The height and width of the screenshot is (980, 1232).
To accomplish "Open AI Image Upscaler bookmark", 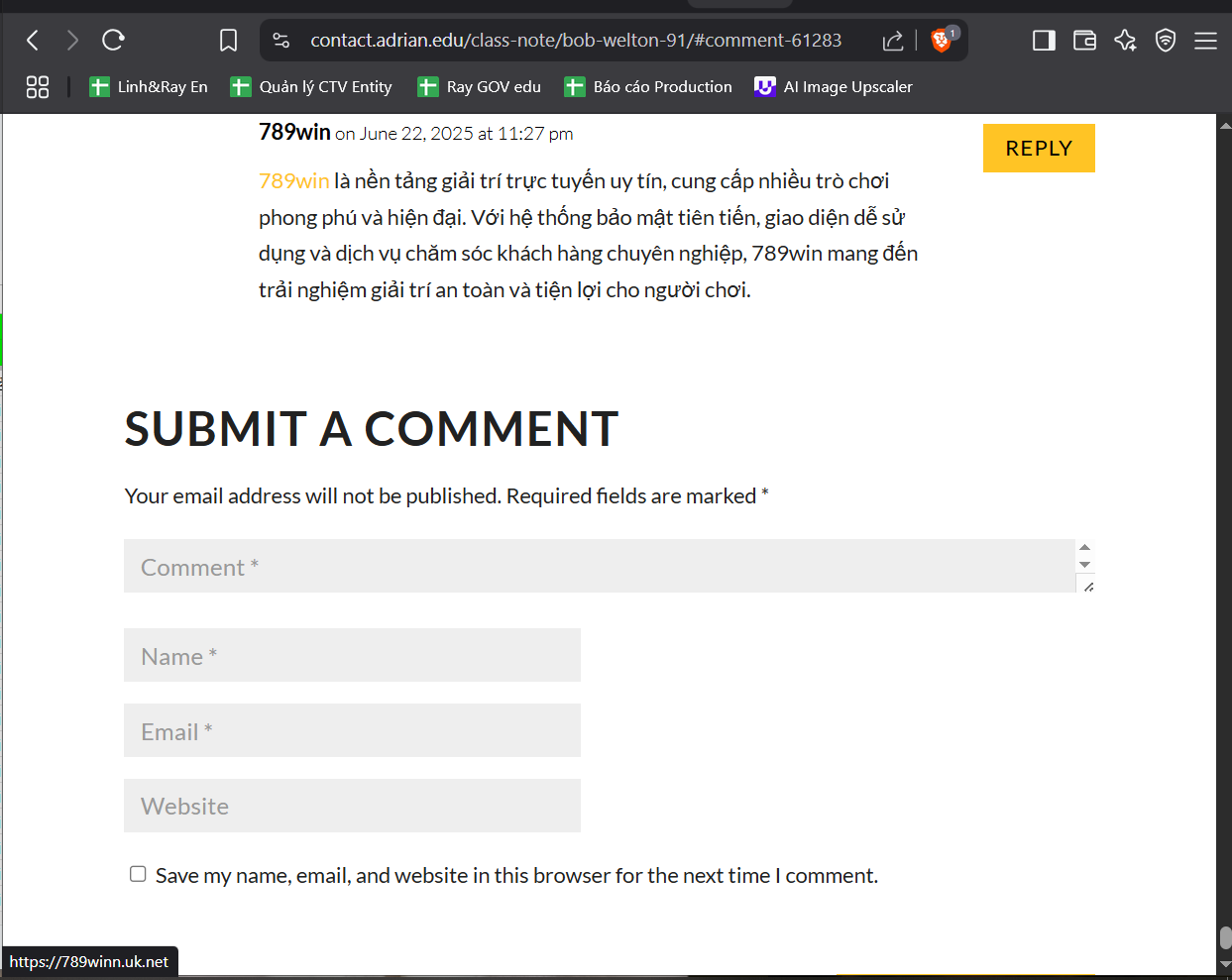I will click(x=834, y=87).
